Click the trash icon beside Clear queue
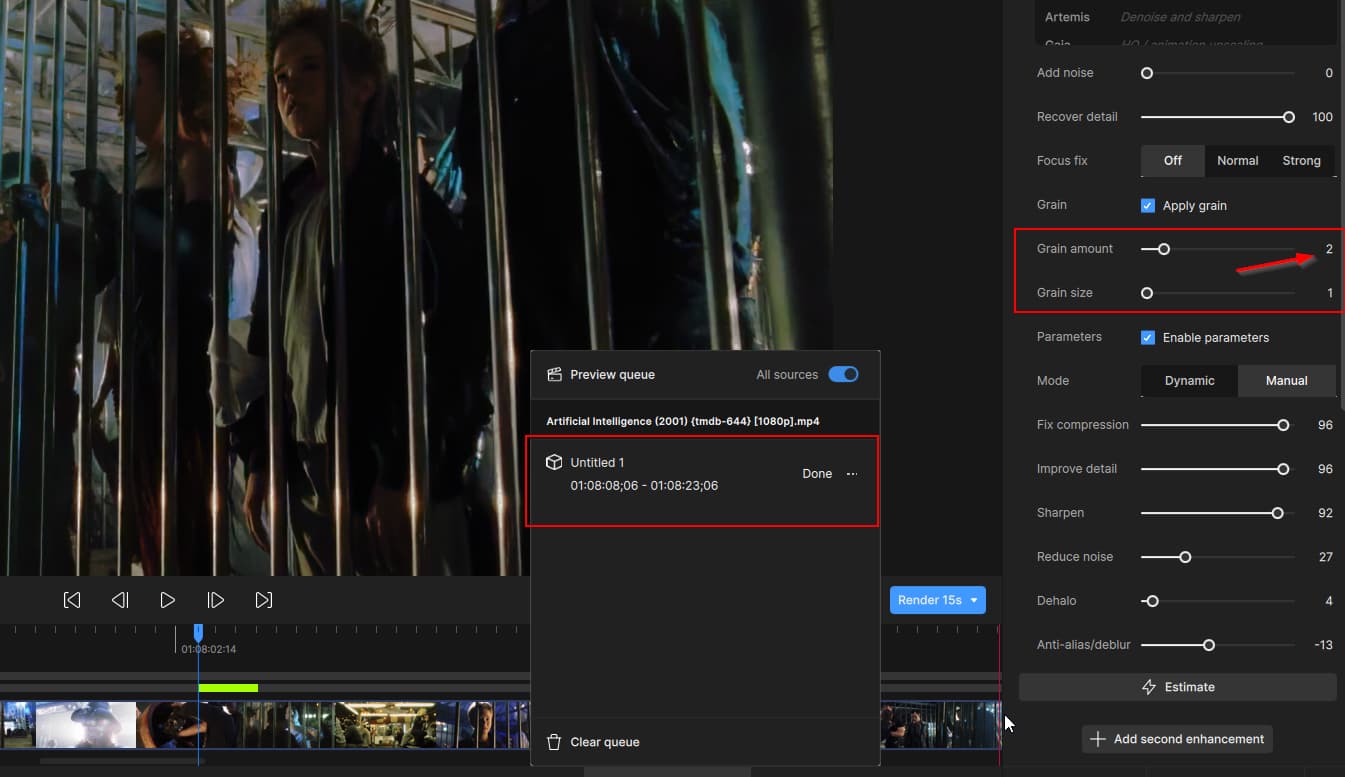Screen dimensions: 1345x777 pyautogui.click(x=554, y=742)
